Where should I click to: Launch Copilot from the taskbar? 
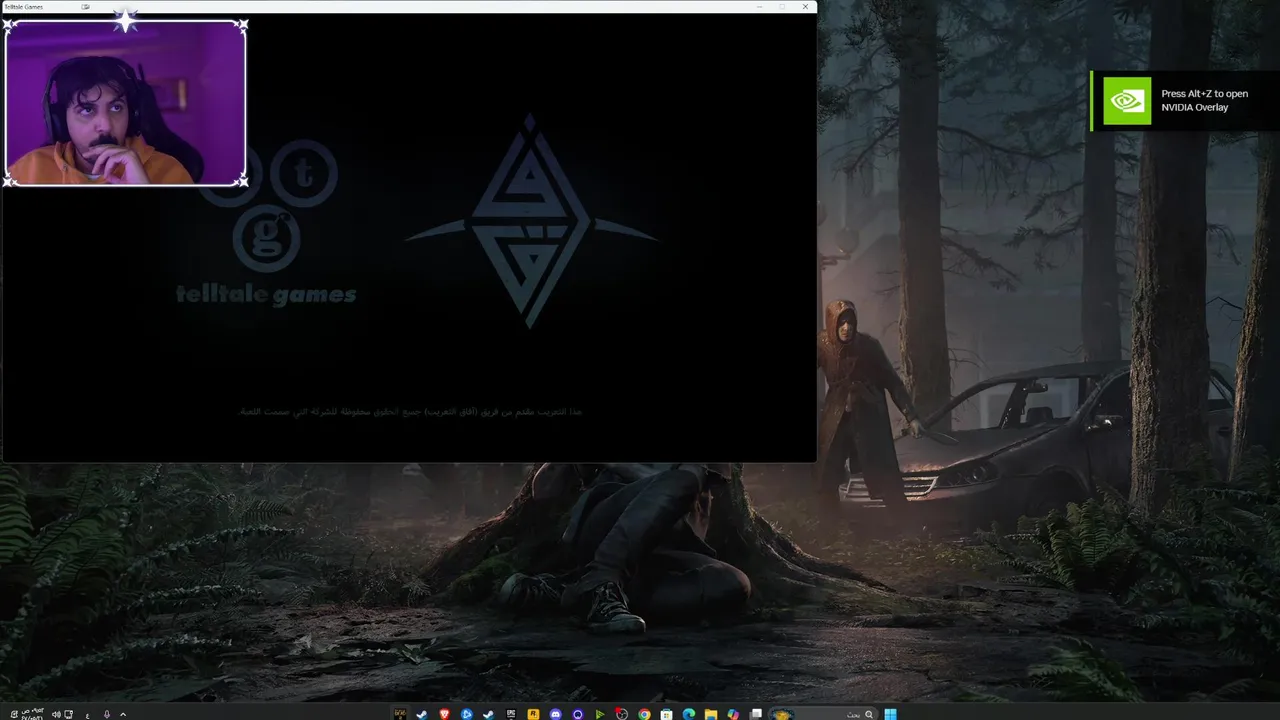point(733,714)
